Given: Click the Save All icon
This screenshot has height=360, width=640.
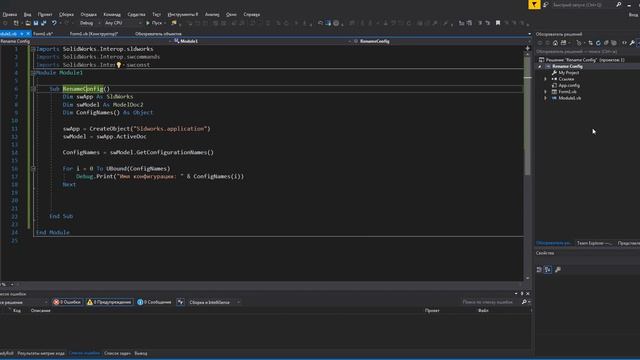Looking at the screenshot, I should click(43, 23).
